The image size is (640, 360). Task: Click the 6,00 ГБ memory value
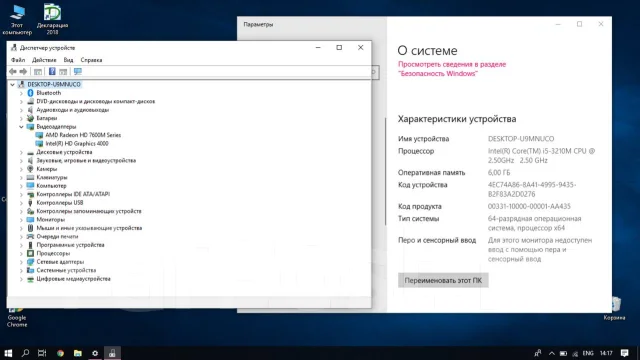[x=499, y=173]
